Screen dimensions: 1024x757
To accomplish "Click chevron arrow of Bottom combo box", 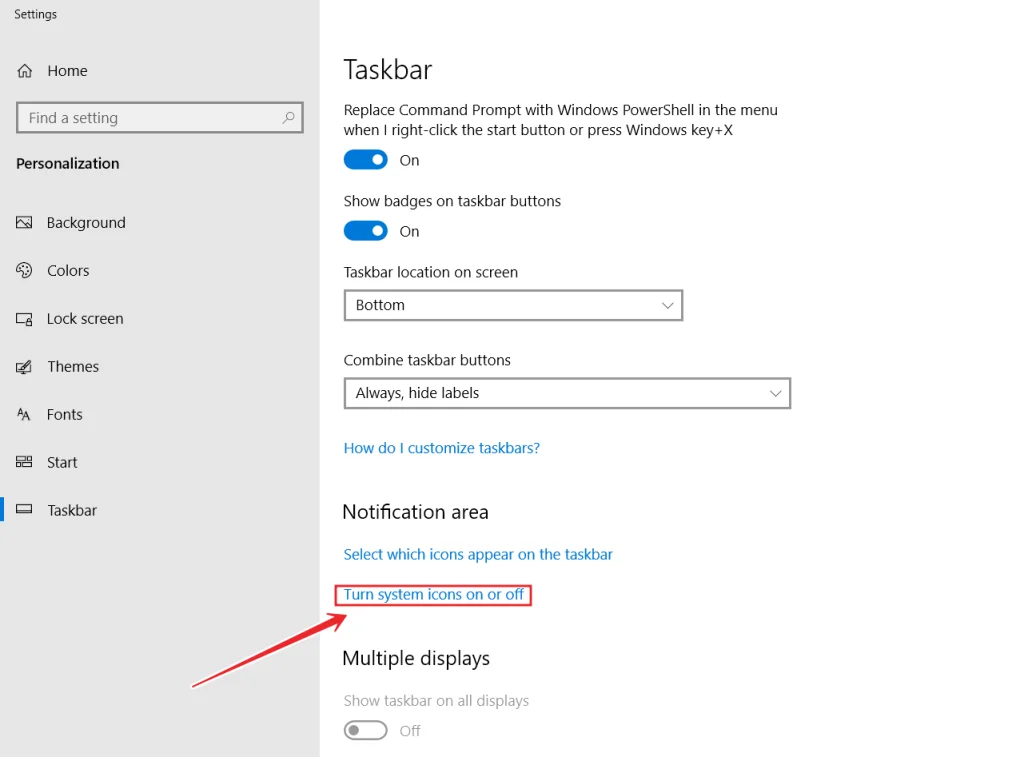I will (x=667, y=305).
